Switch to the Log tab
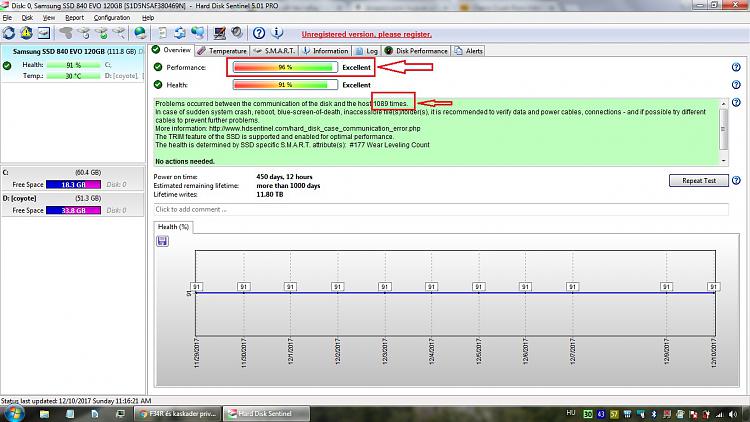 coord(366,51)
